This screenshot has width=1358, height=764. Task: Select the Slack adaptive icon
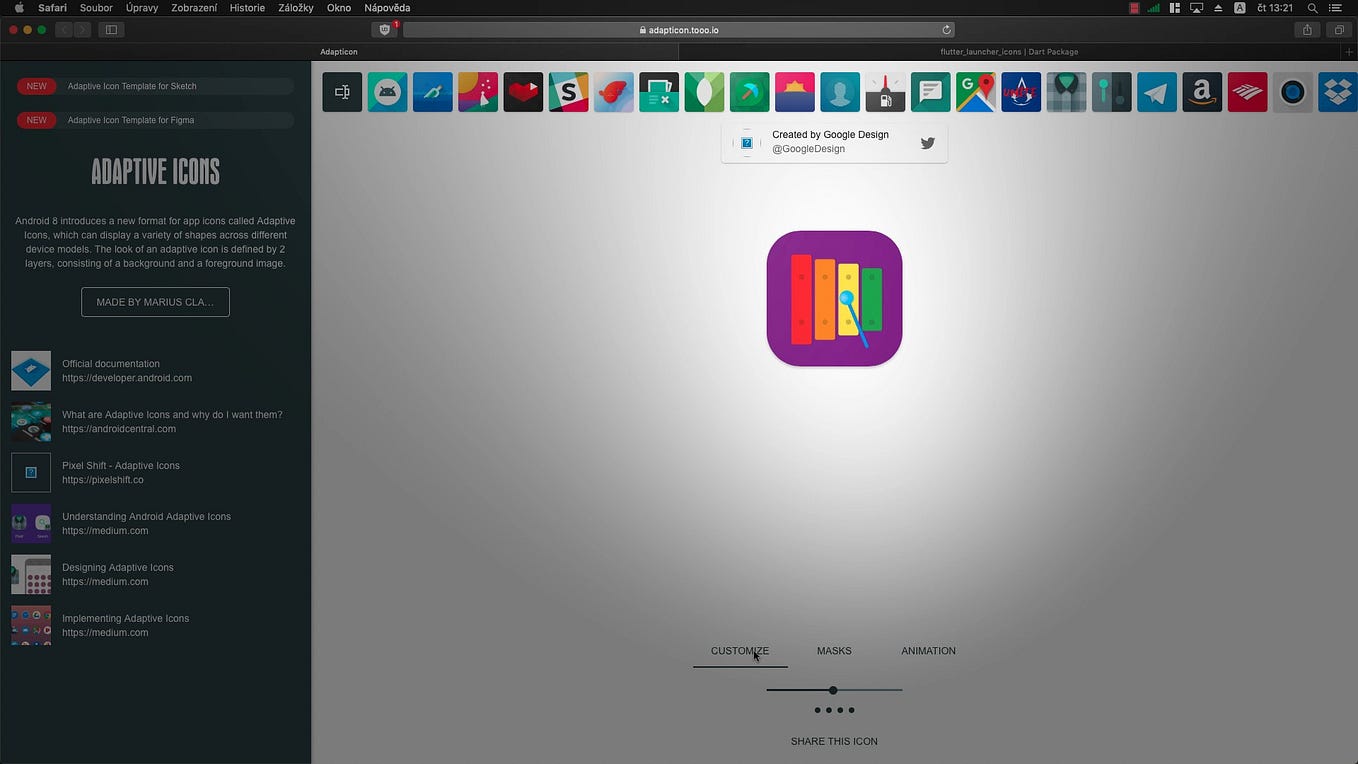click(x=568, y=91)
